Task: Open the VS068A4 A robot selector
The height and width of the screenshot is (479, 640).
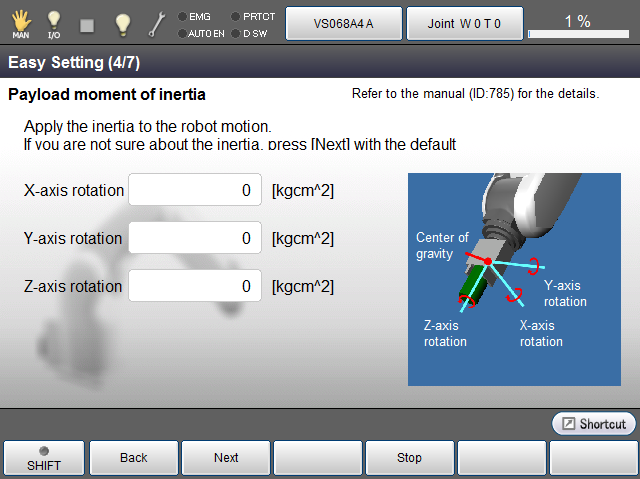Action: point(344,22)
